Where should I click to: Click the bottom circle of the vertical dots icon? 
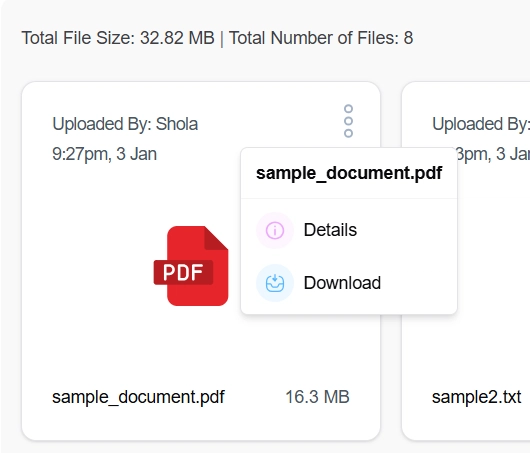(348, 133)
